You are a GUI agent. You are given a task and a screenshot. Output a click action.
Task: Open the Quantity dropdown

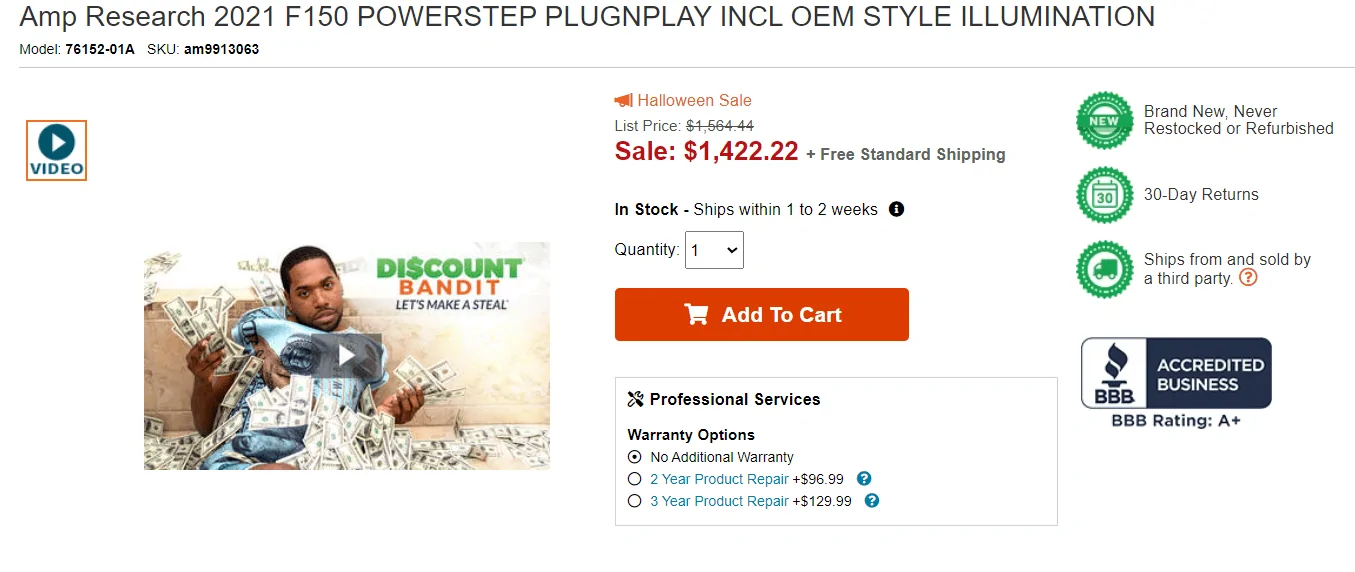[714, 250]
